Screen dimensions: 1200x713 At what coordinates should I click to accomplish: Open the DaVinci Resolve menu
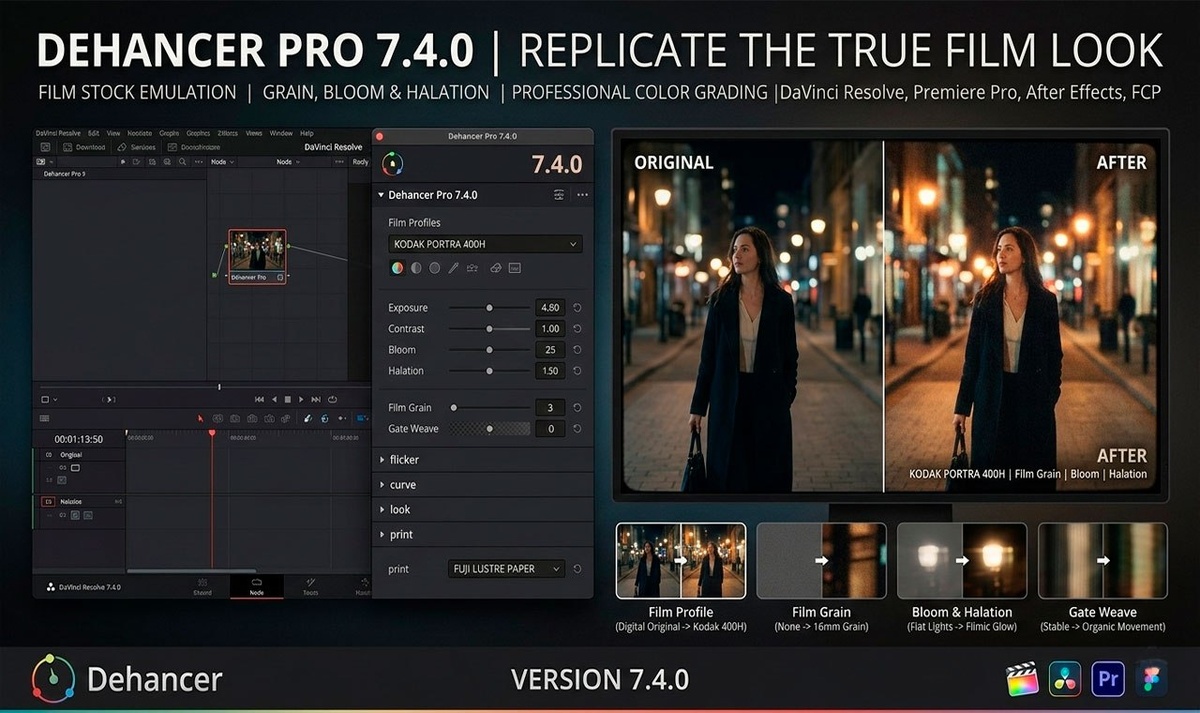58,133
